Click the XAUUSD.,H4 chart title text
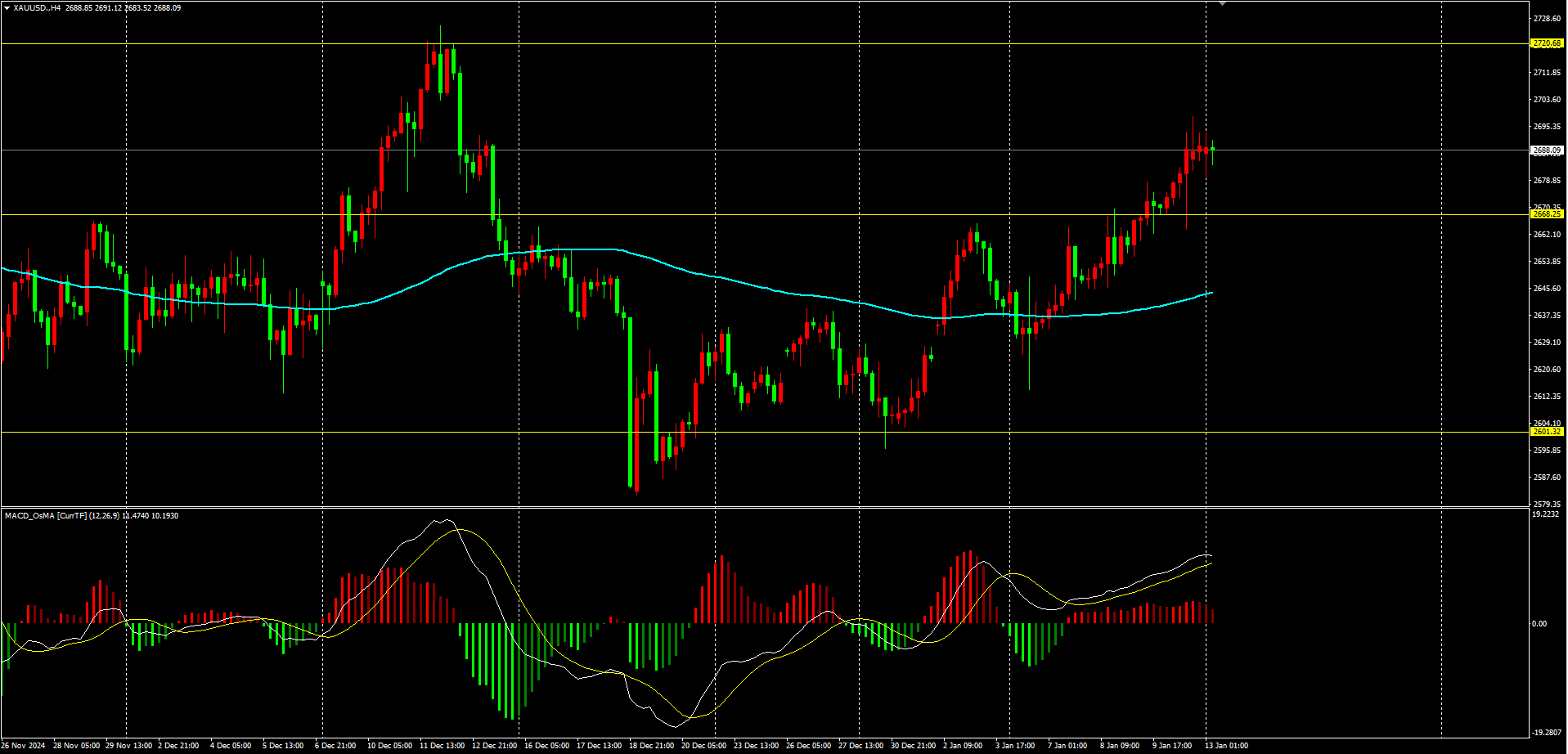The width and height of the screenshot is (1568, 754). [38, 8]
